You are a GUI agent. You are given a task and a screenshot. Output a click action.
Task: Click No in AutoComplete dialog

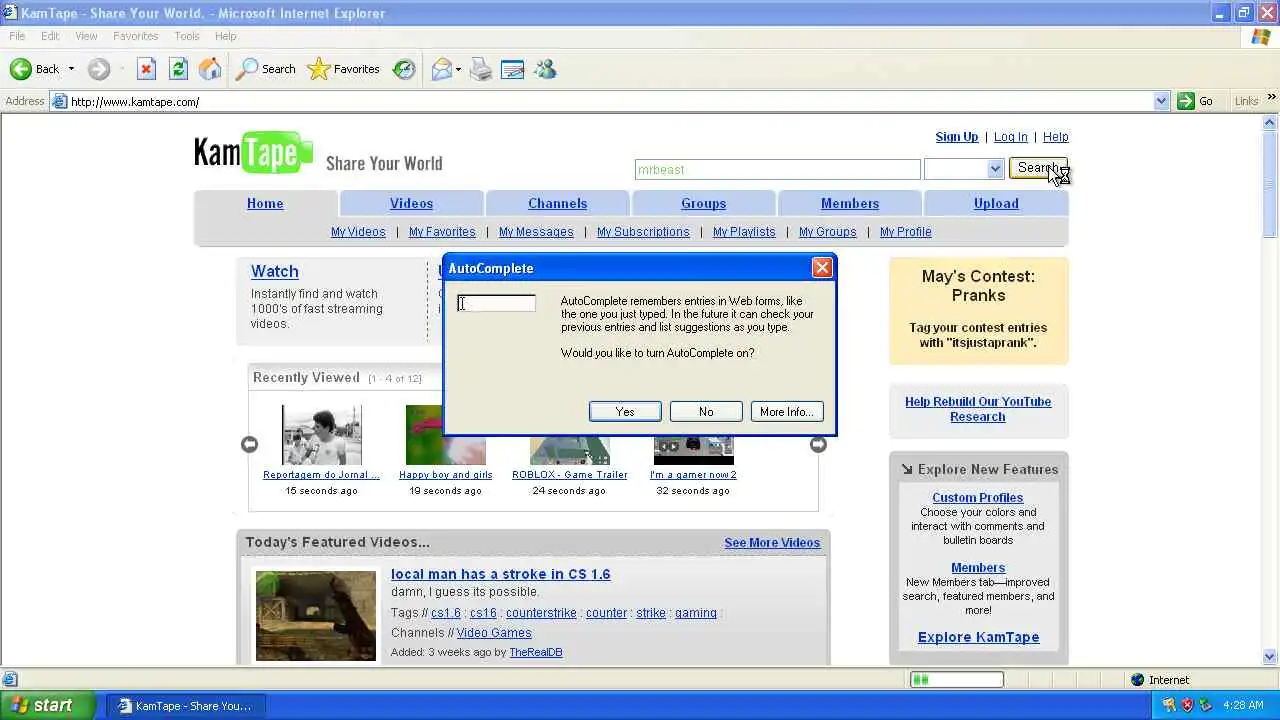point(706,412)
